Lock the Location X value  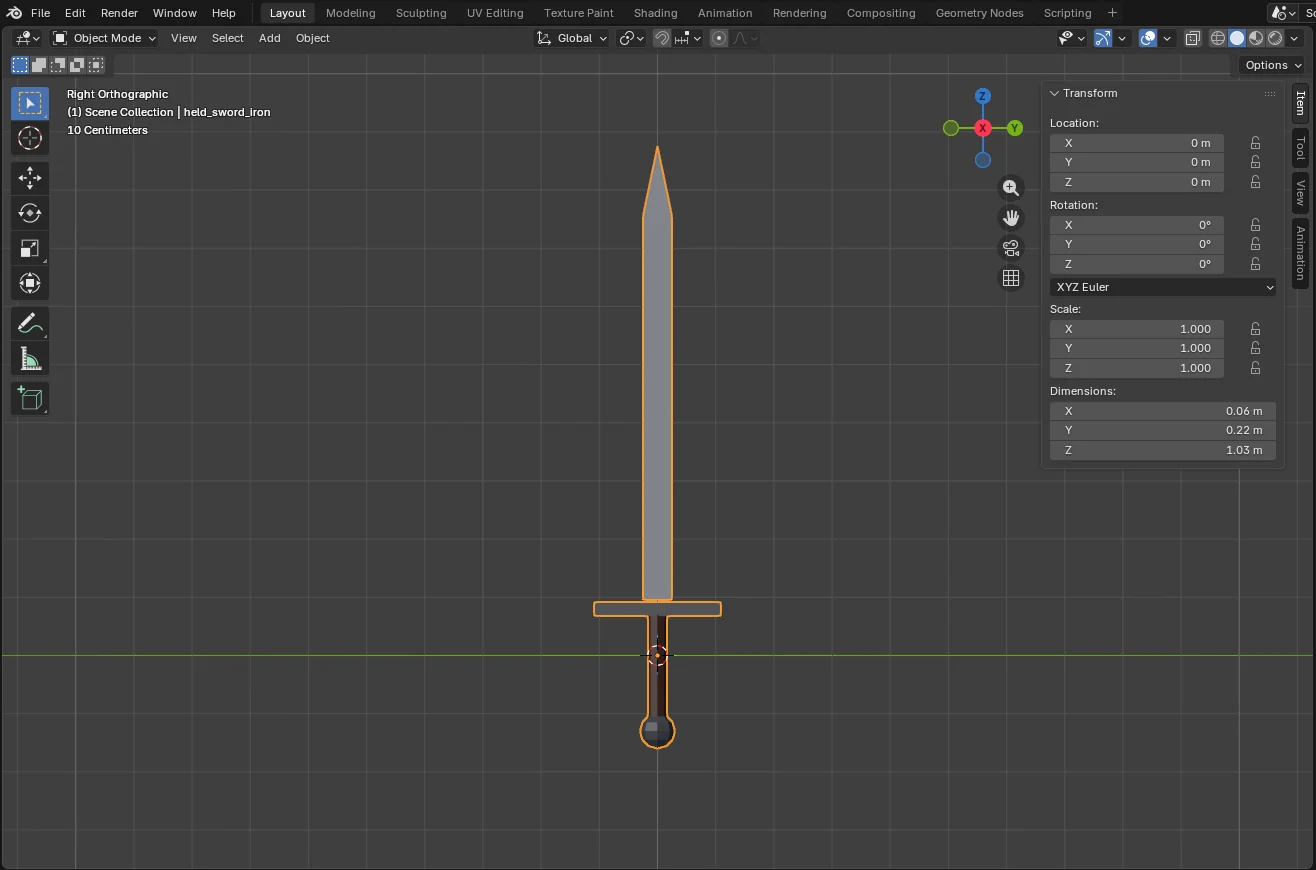1255,143
